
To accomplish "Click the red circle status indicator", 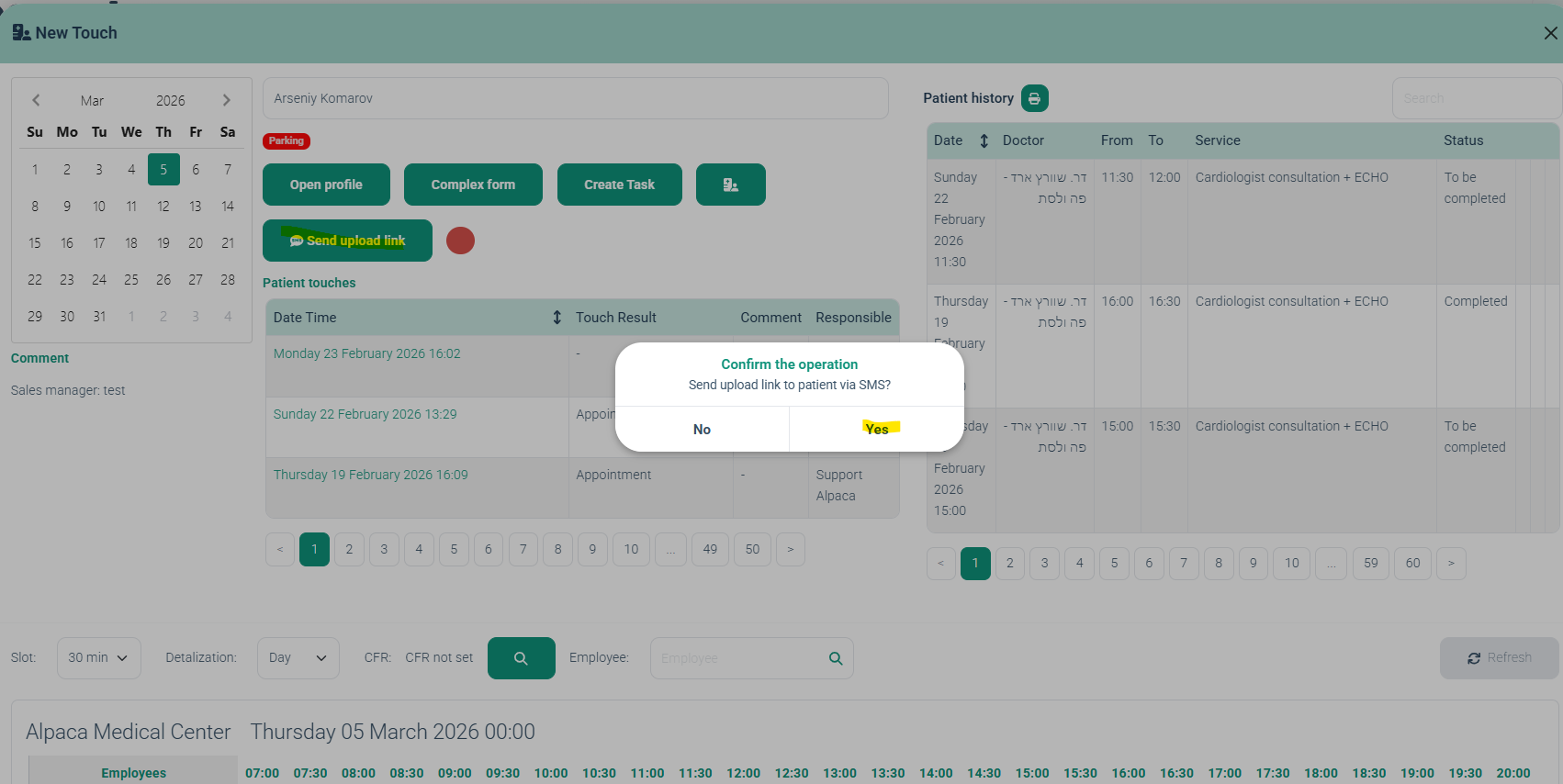I will point(460,241).
